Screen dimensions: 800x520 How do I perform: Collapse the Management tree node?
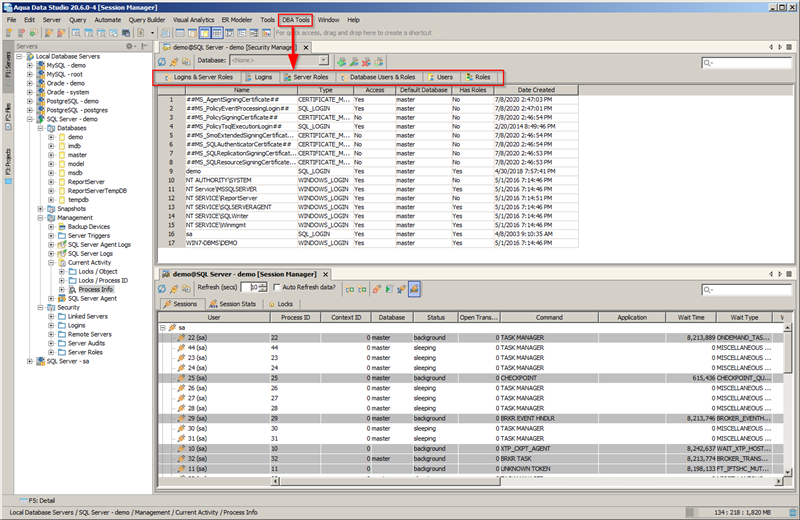[x=40, y=218]
